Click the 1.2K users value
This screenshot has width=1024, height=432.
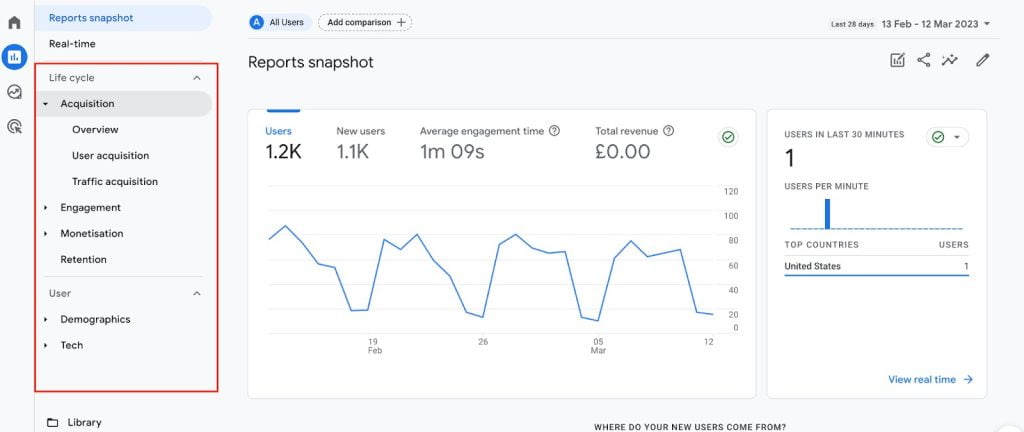(x=283, y=152)
